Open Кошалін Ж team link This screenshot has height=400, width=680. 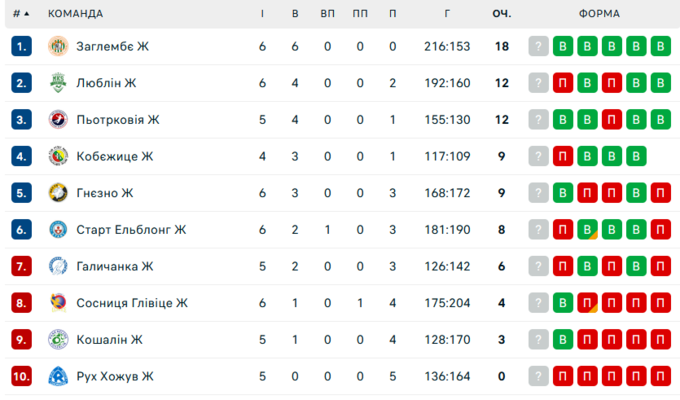tap(109, 340)
